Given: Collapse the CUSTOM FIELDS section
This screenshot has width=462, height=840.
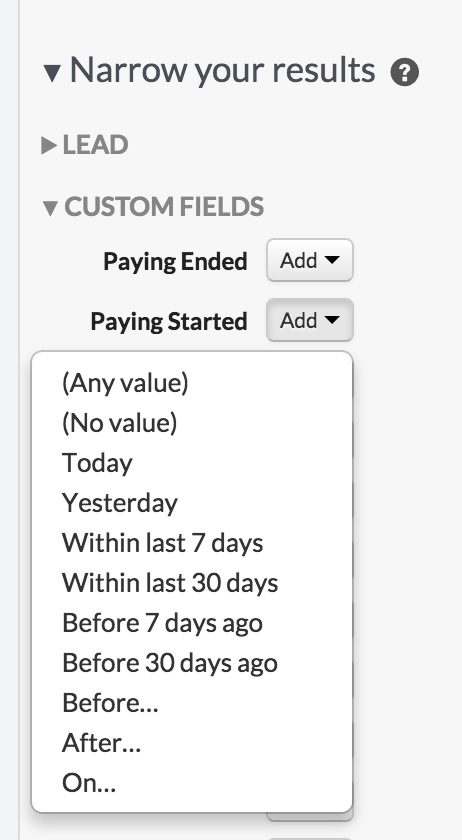Looking at the screenshot, I should [x=50, y=208].
